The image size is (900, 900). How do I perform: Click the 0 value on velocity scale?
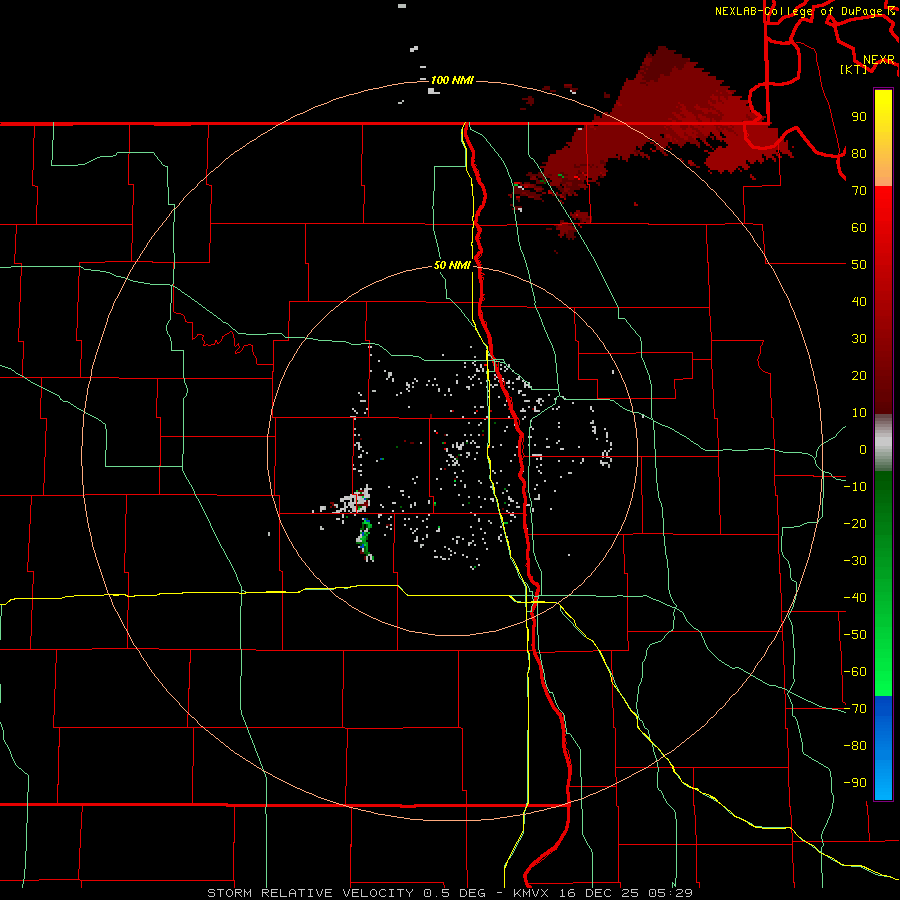tap(863, 449)
